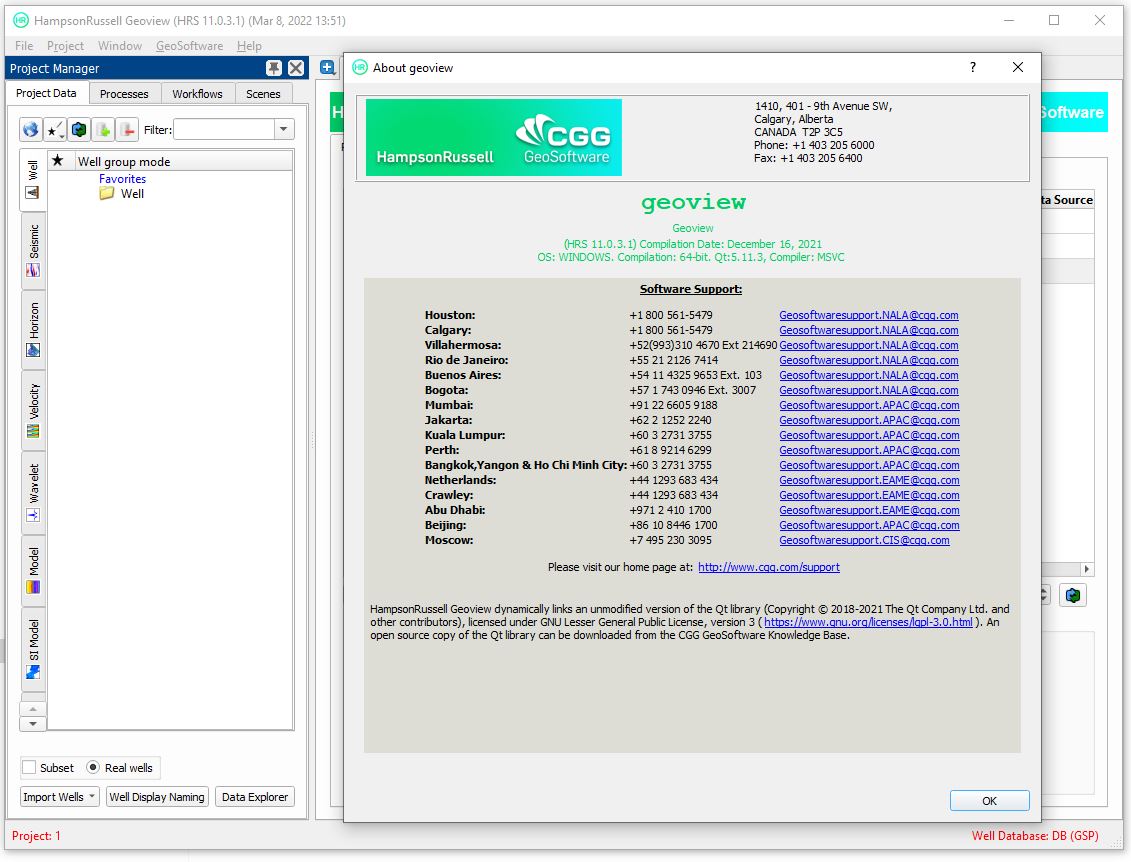Click the Well folder in the tree

point(131,194)
